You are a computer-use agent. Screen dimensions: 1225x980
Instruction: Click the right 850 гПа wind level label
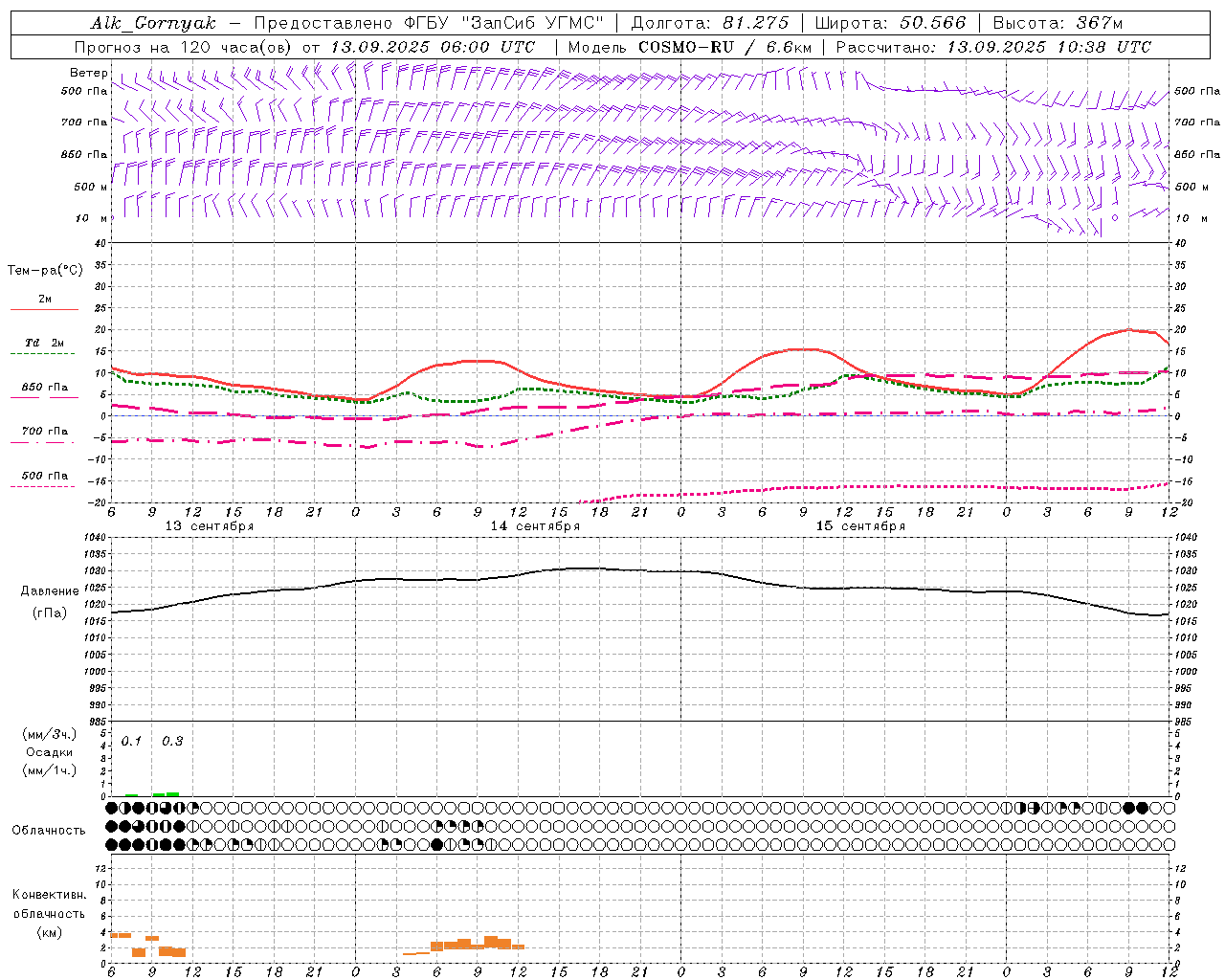pos(1196,154)
